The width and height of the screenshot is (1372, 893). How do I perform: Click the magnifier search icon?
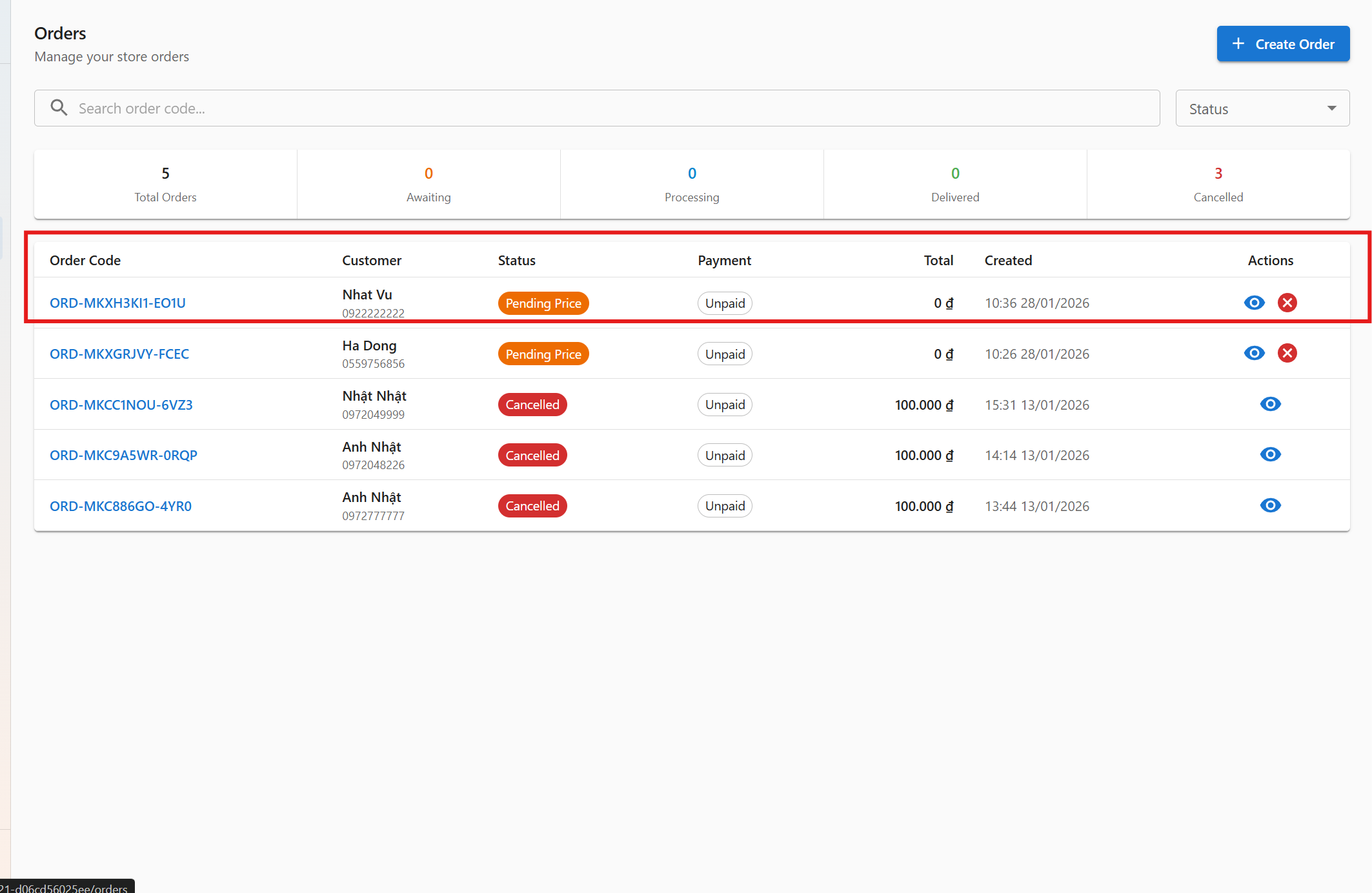[x=59, y=108]
